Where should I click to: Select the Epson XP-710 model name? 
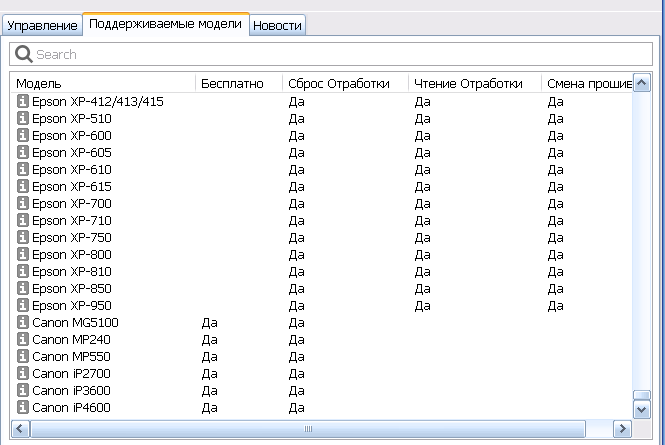pos(72,220)
